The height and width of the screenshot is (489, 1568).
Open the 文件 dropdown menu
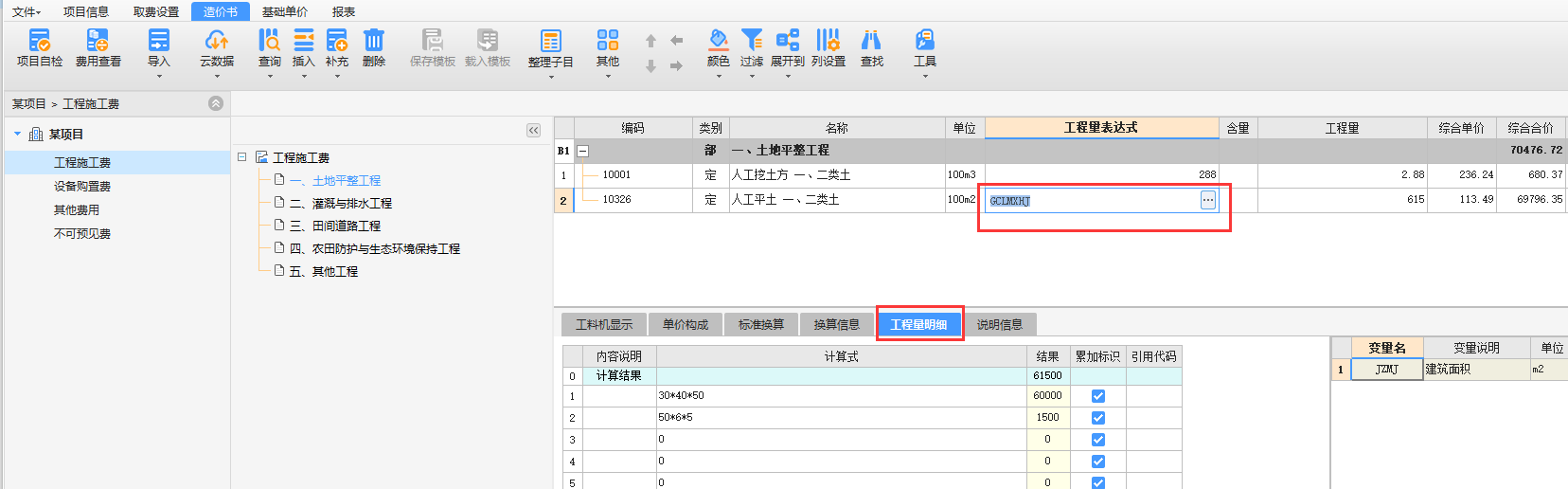(x=27, y=11)
